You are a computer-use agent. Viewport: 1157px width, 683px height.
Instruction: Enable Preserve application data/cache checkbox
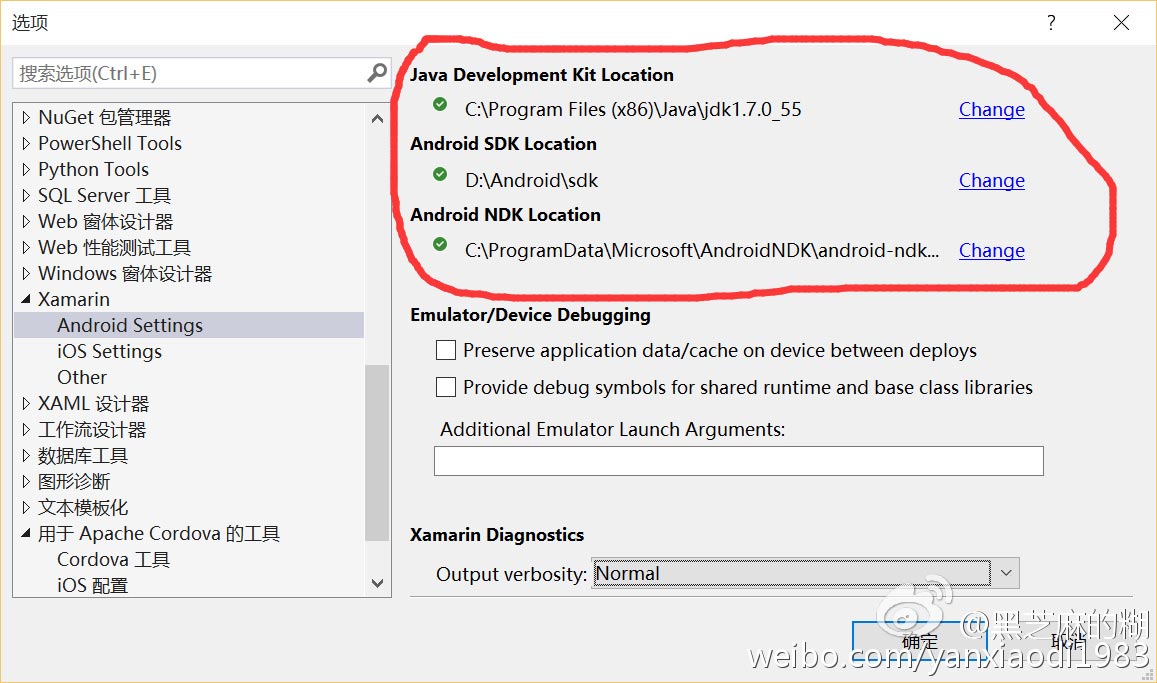pos(446,351)
